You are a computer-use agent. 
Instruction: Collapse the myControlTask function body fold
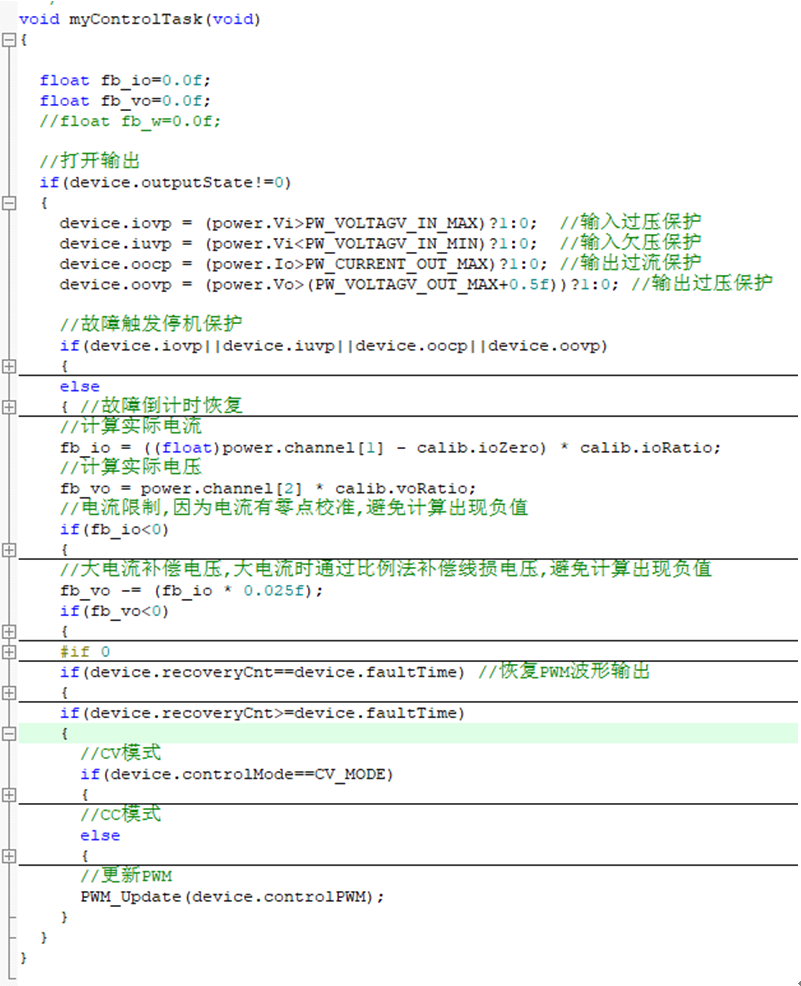click(x=9, y=40)
